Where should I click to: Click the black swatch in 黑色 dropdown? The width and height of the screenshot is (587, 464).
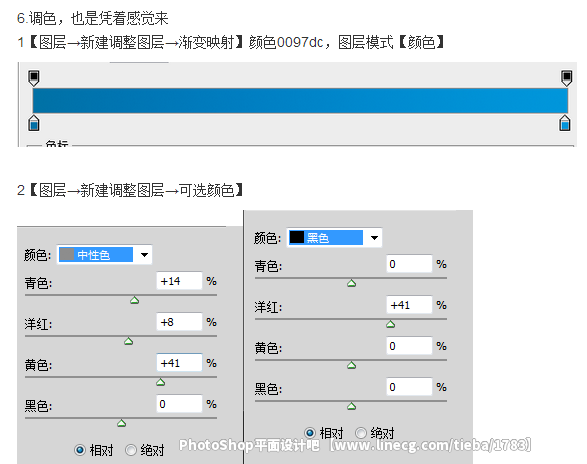(x=296, y=237)
